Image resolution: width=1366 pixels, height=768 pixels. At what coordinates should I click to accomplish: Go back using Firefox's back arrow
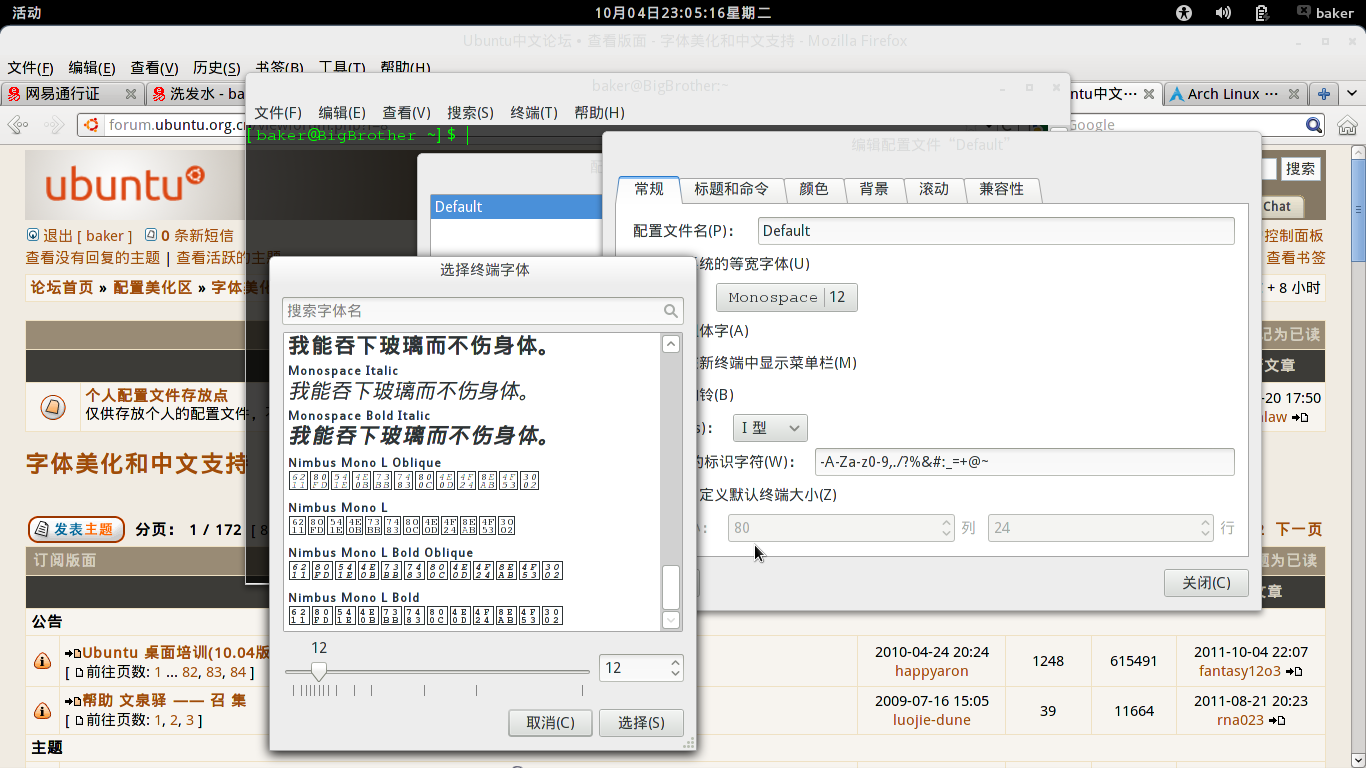[18, 125]
